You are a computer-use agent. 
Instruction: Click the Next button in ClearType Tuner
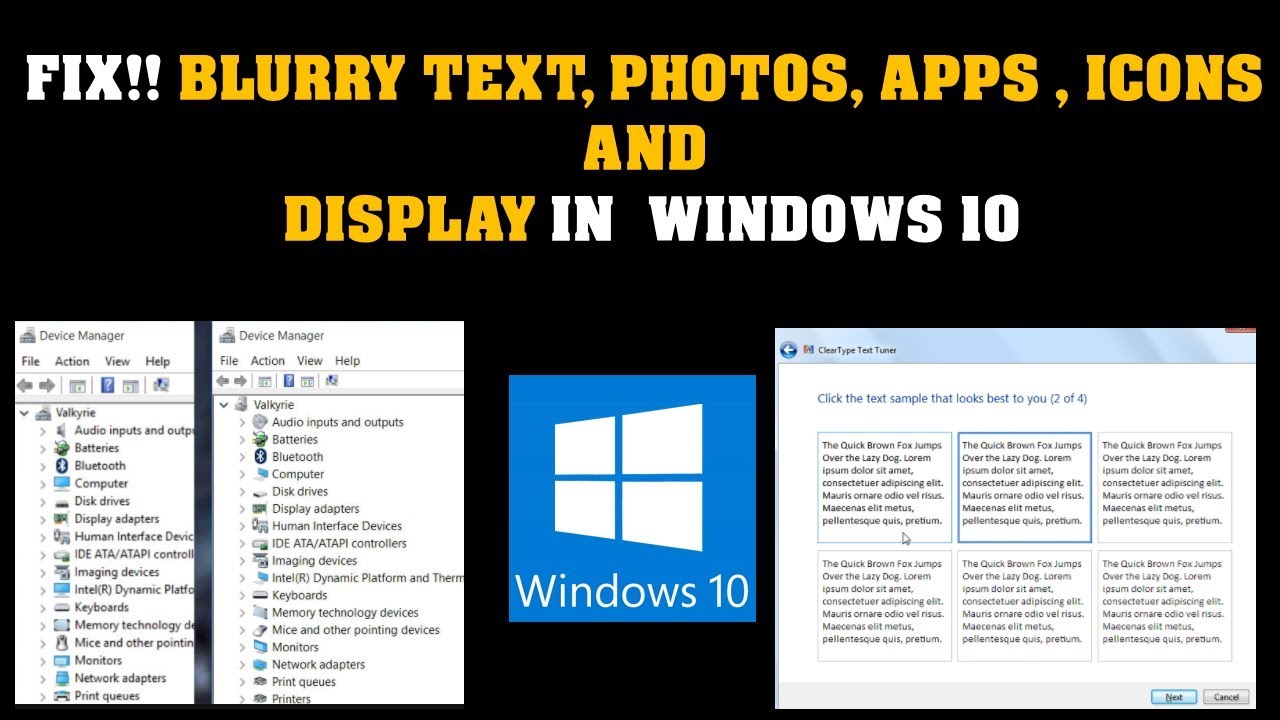1173,697
